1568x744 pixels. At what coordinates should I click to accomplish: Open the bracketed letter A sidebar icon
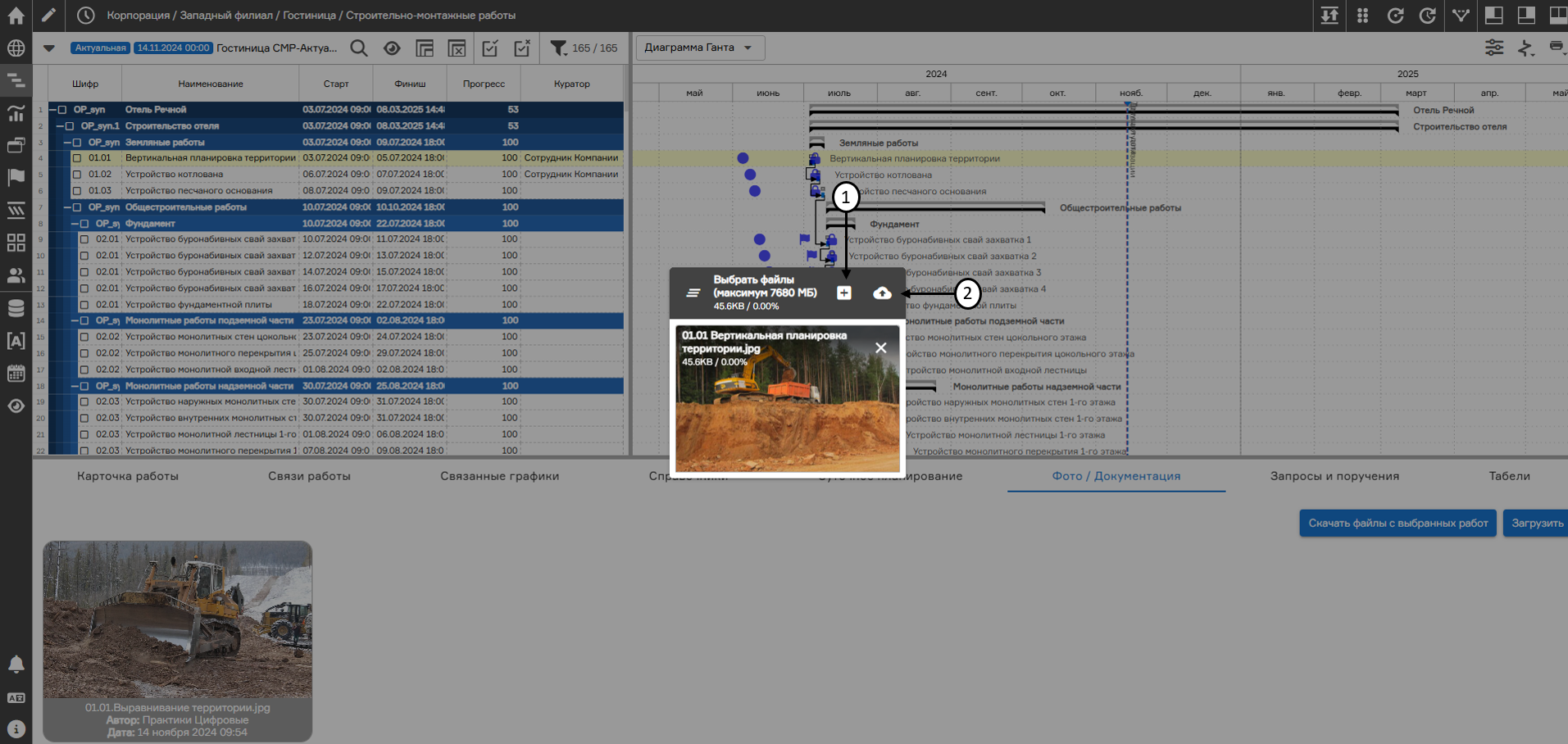pos(16,341)
